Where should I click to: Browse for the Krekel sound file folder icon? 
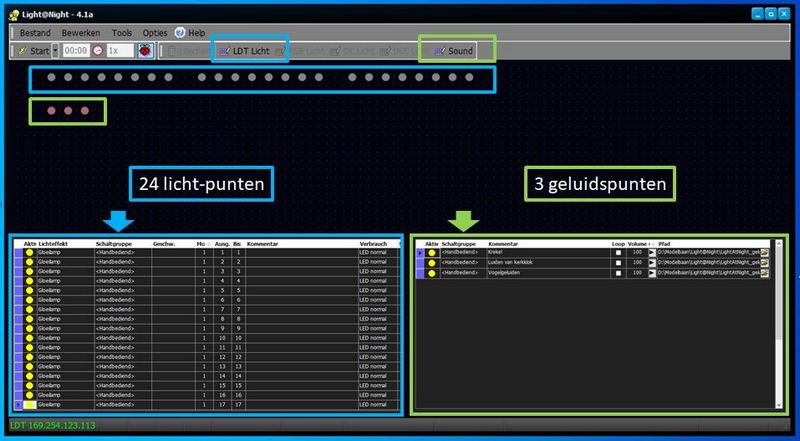pos(764,253)
